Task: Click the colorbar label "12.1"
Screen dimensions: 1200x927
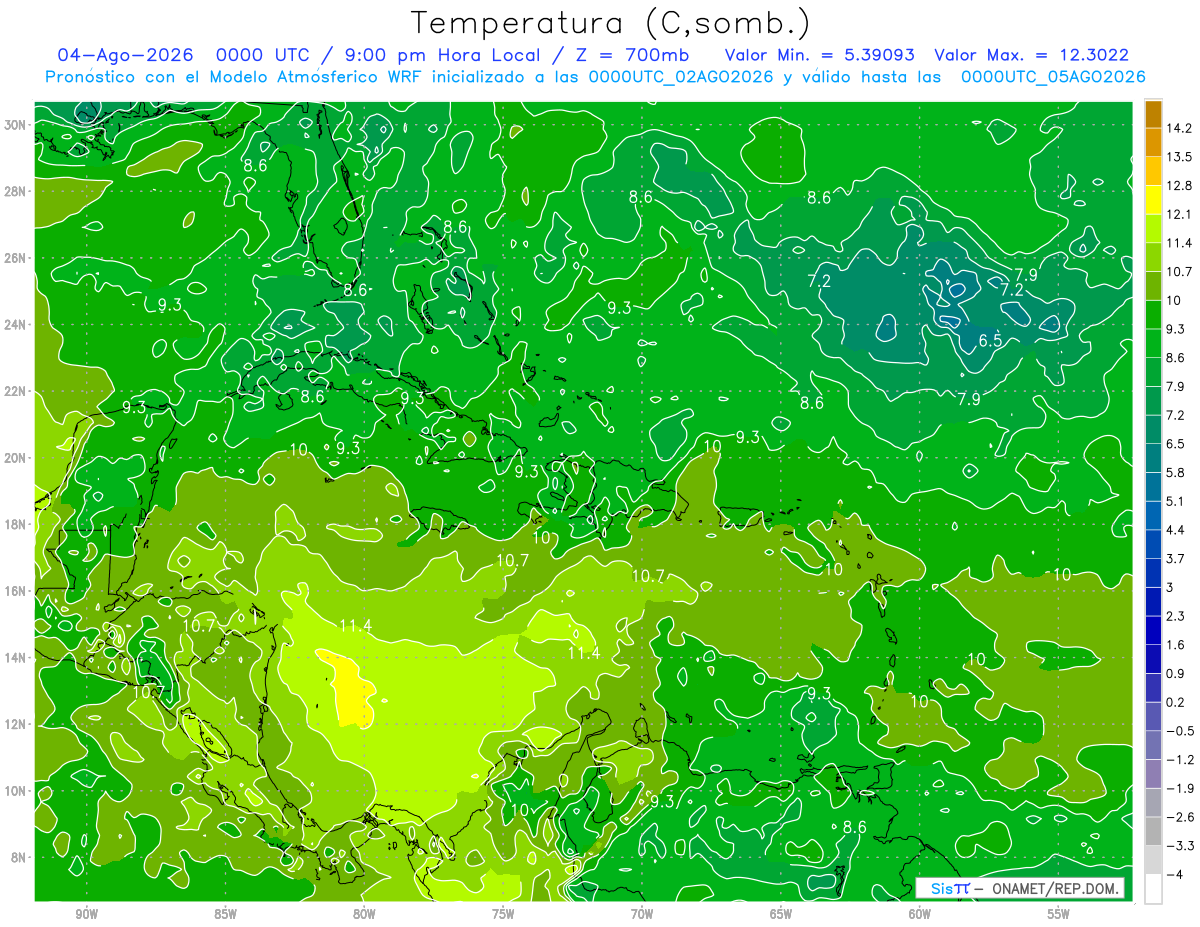Action: (1179, 214)
